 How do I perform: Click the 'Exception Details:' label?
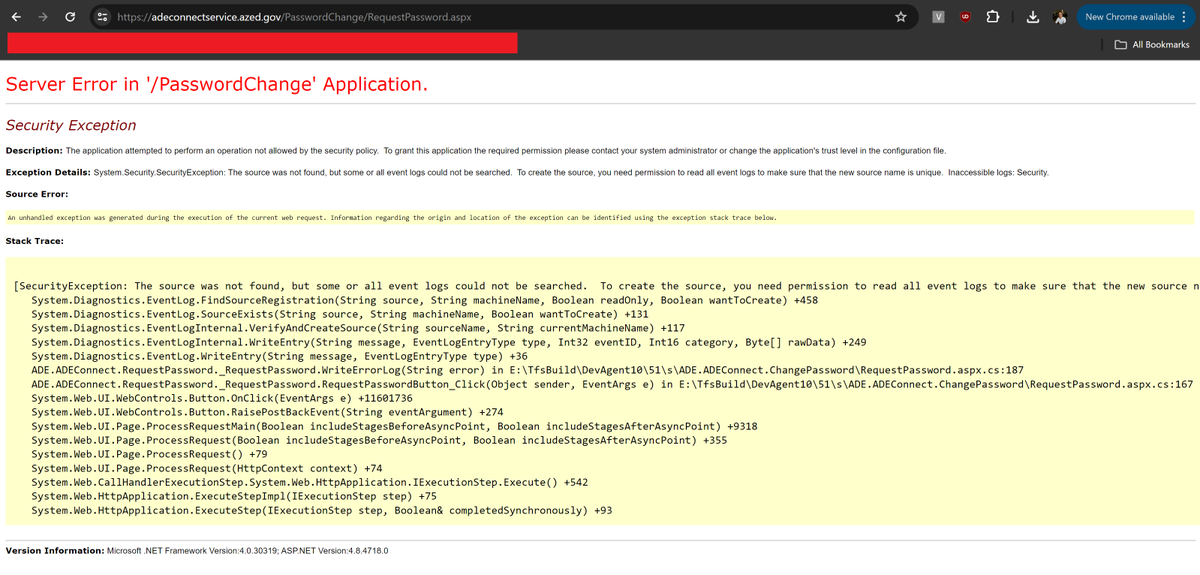pyautogui.click(x=48, y=172)
